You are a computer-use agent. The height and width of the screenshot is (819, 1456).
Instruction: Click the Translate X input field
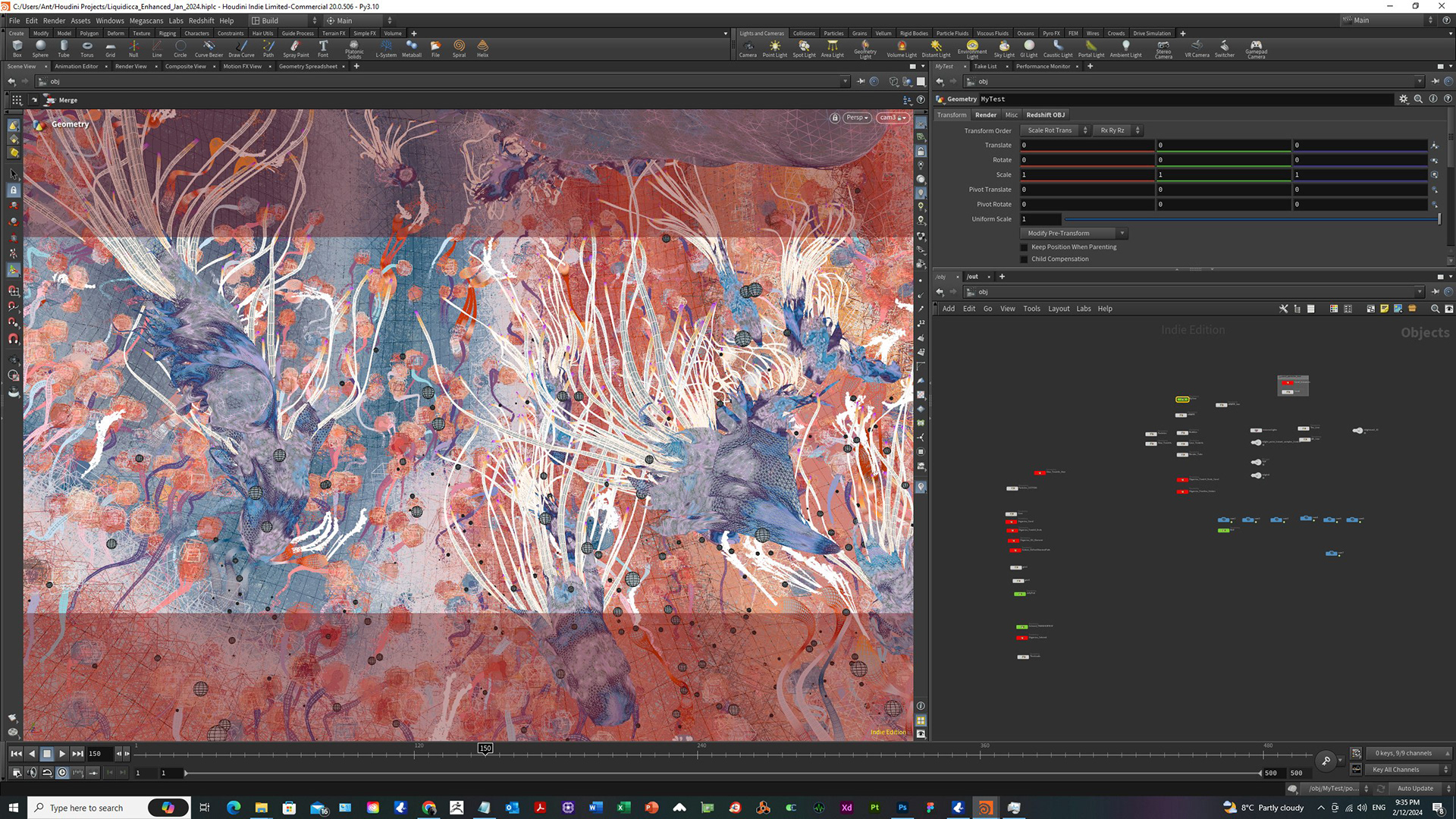tap(1087, 145)
